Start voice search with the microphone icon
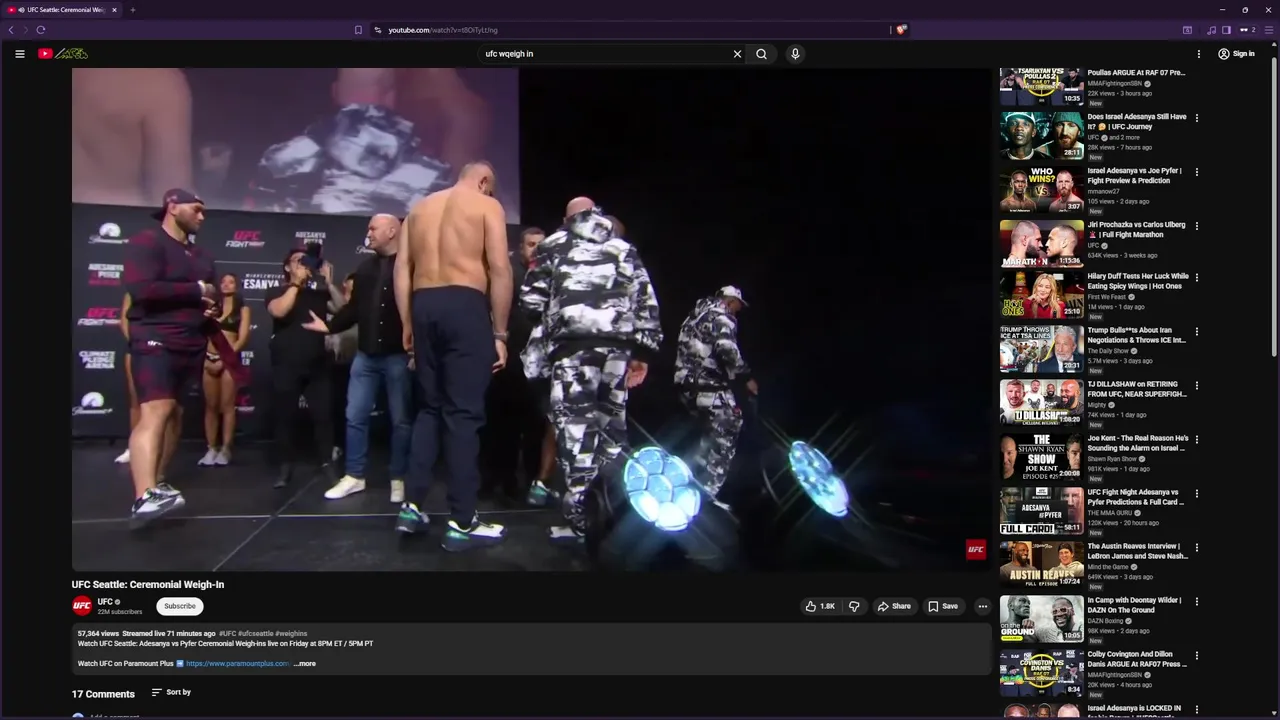 pyautogui.click(x=795, y=54)
